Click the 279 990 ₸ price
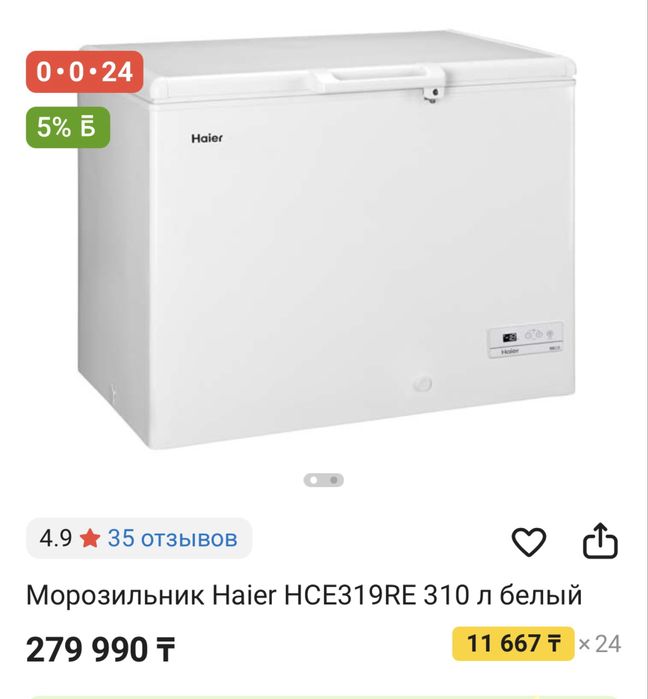Screen dimensions: 648x699 click(100, 649)
